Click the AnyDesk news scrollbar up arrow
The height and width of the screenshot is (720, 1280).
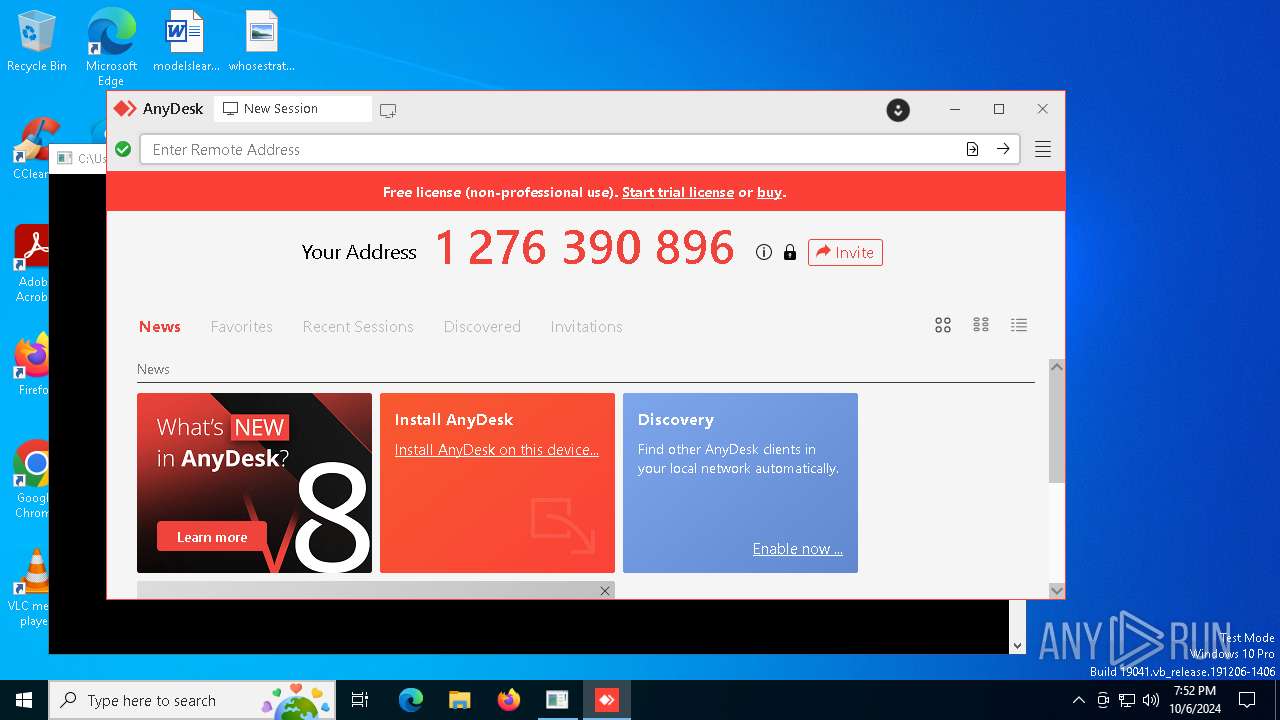coord(1056,367)
